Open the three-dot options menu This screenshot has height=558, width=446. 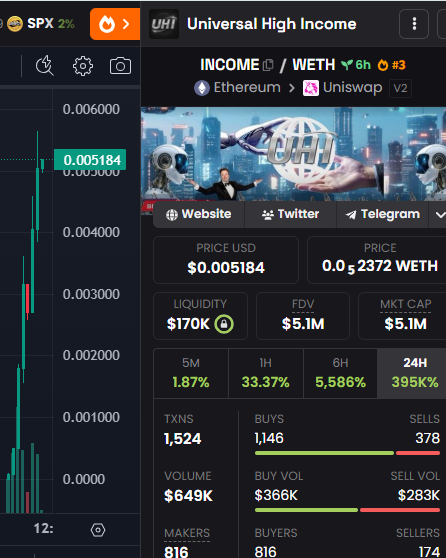pyautogui.click(x=414, y=24)
